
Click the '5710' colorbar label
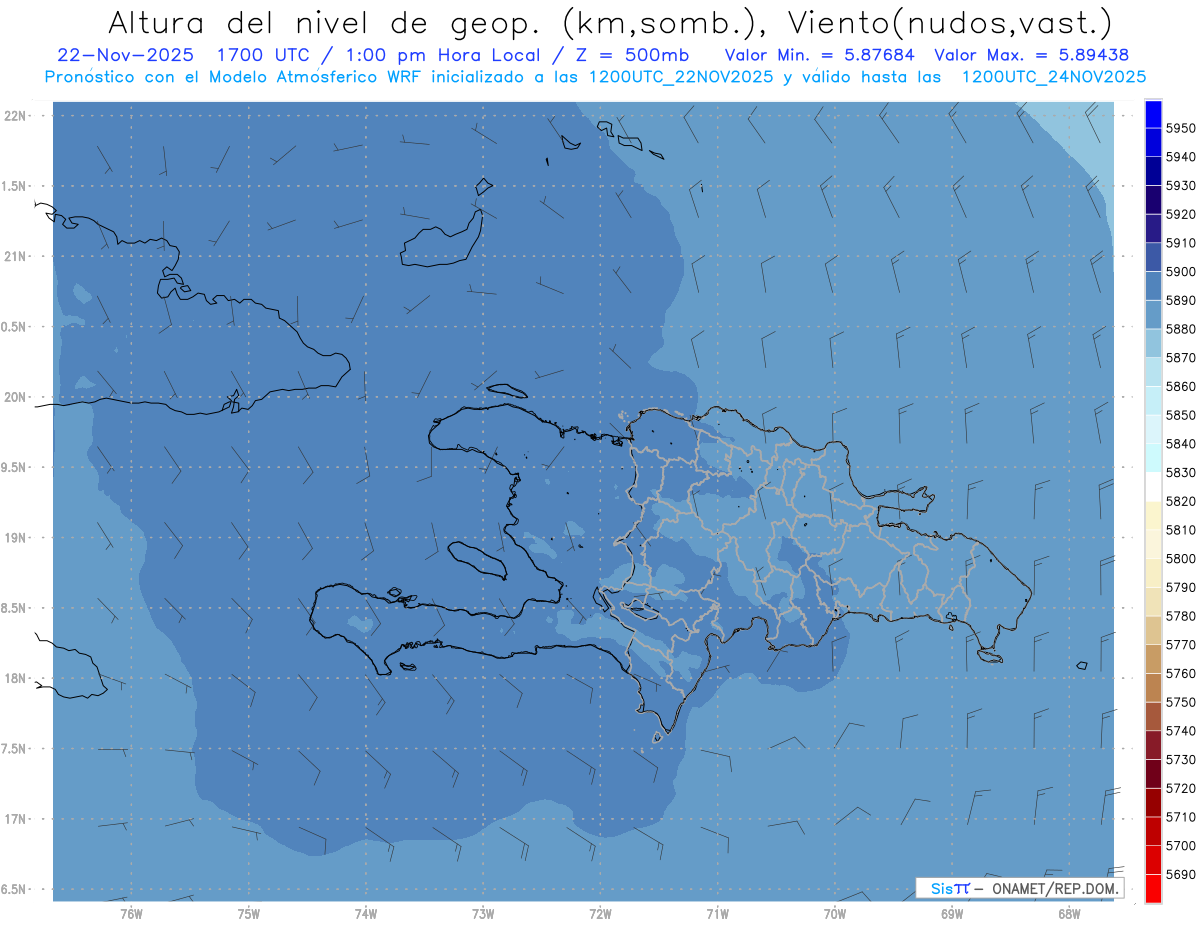[x=1180, y=817]
